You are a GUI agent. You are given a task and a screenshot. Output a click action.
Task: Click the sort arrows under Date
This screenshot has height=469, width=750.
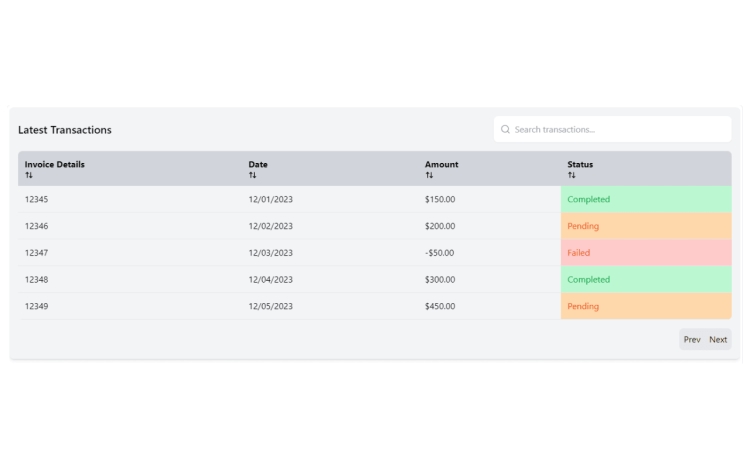(253, 175)
